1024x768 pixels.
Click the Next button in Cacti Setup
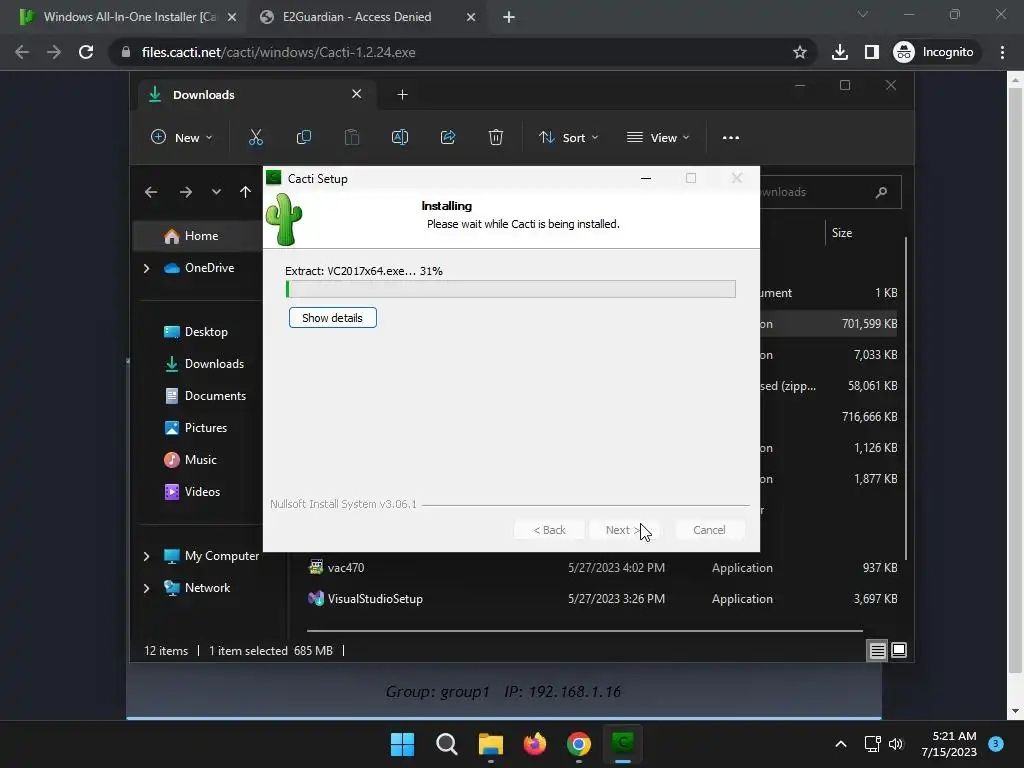[x=624, y=530]
